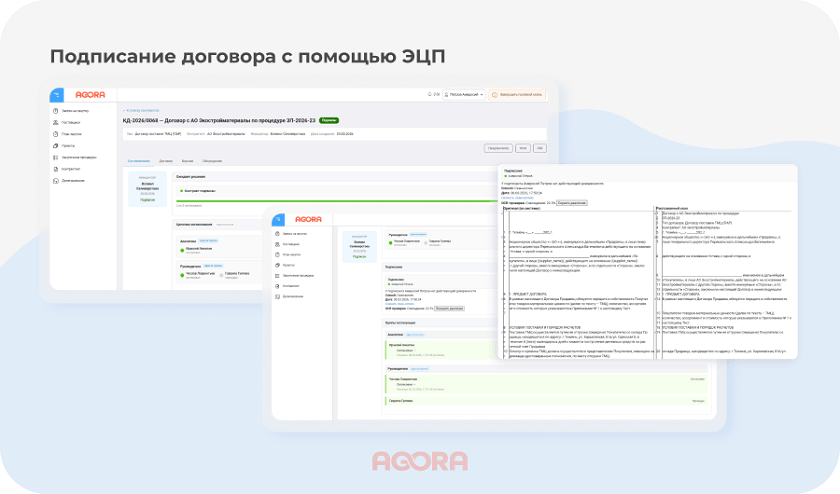Click blue tag beside Аналитики in front window groups

(415, 335)
